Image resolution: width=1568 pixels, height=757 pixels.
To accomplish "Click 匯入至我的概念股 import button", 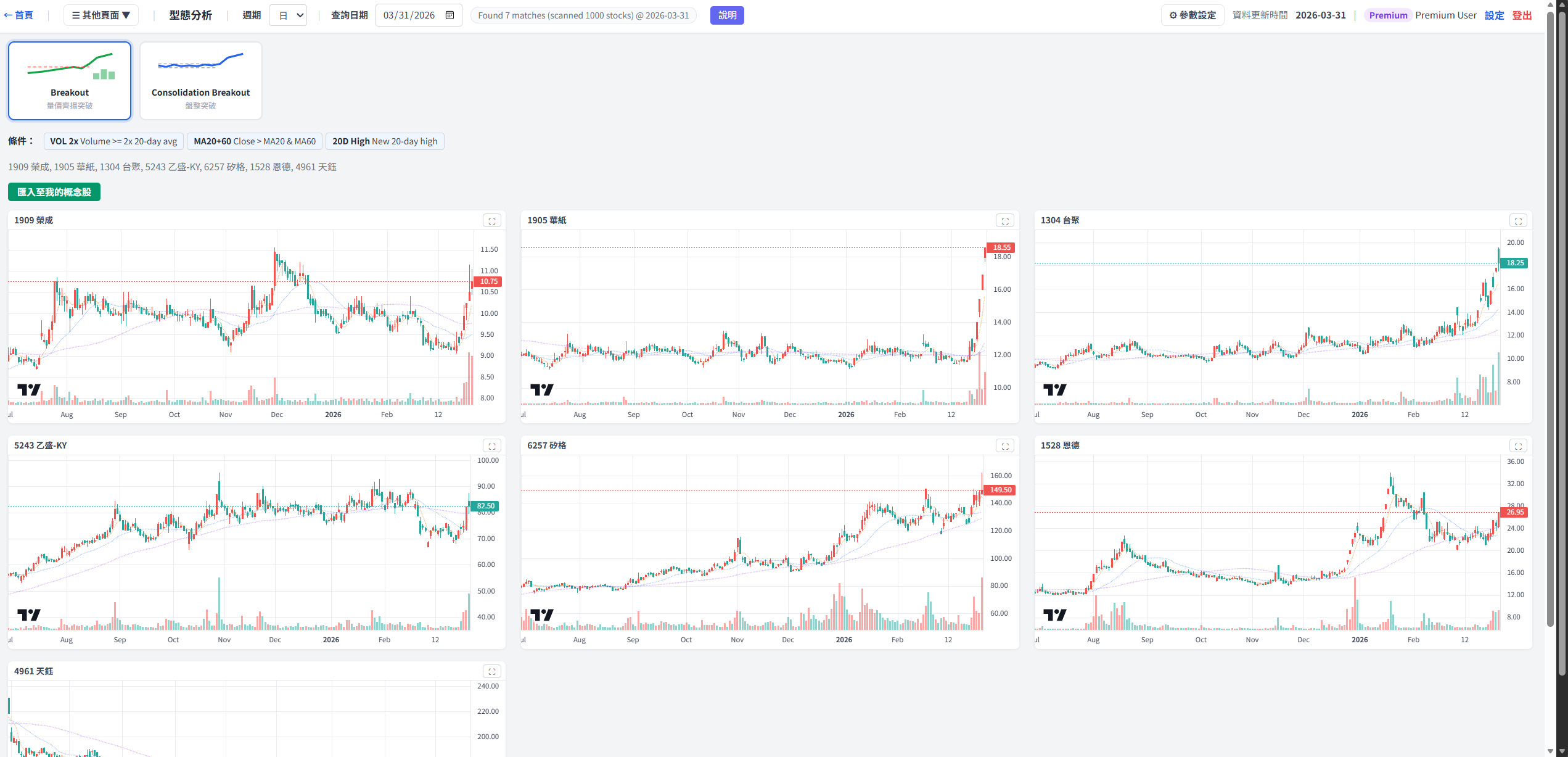I will (54, 192).
